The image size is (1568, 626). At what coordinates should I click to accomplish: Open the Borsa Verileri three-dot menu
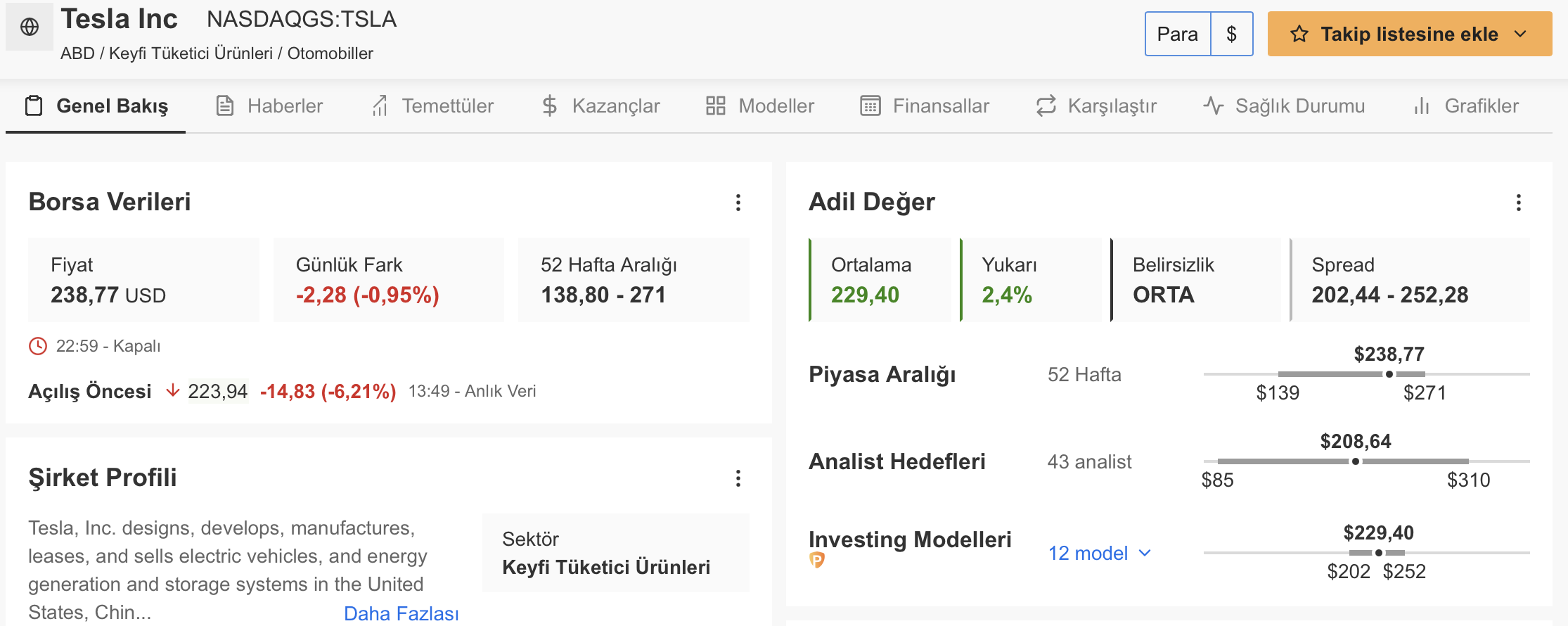pyautogui.click(x=738, y=203)
